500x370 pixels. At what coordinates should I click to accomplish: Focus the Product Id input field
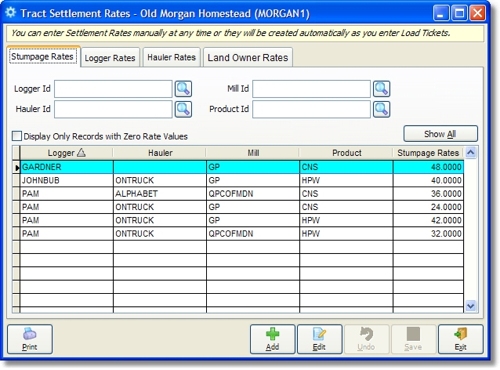click(x=311, y=109)
